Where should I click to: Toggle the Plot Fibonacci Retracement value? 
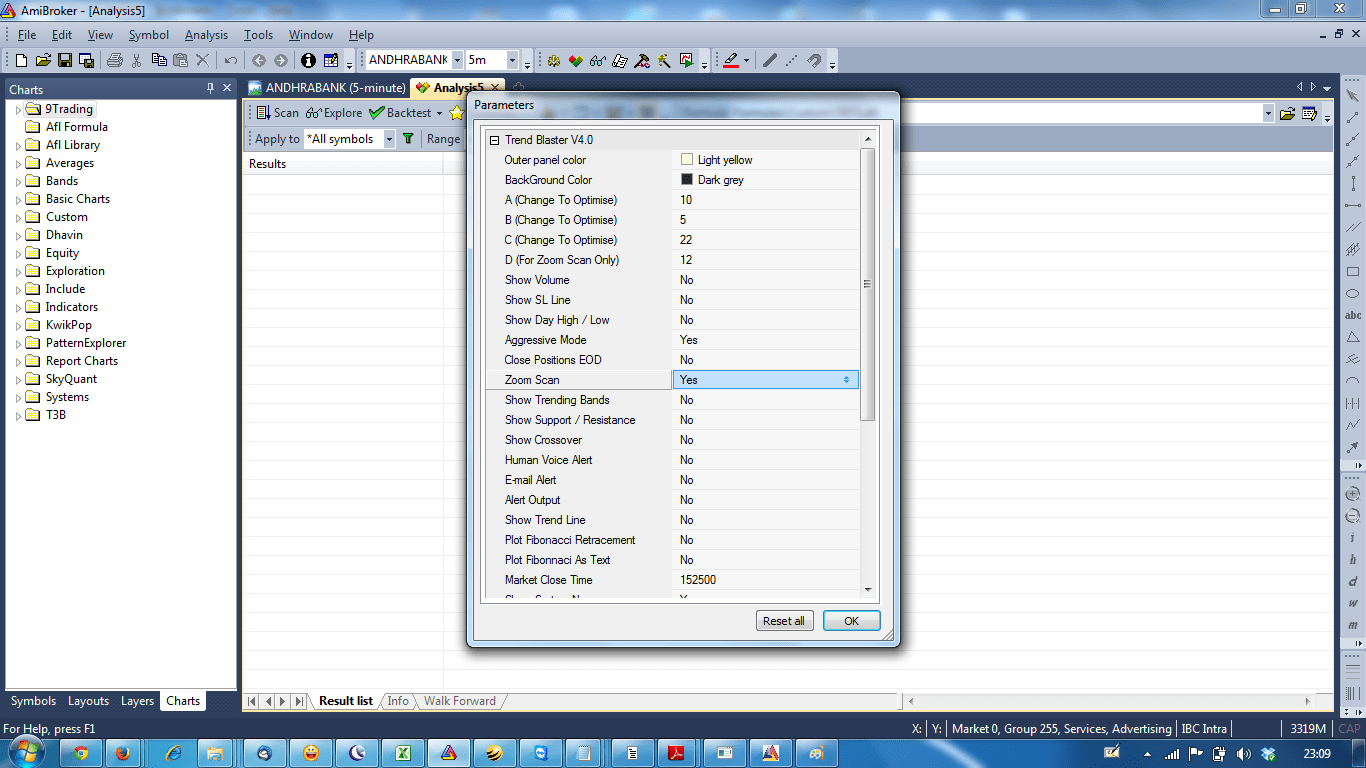[x=766, y=540]
